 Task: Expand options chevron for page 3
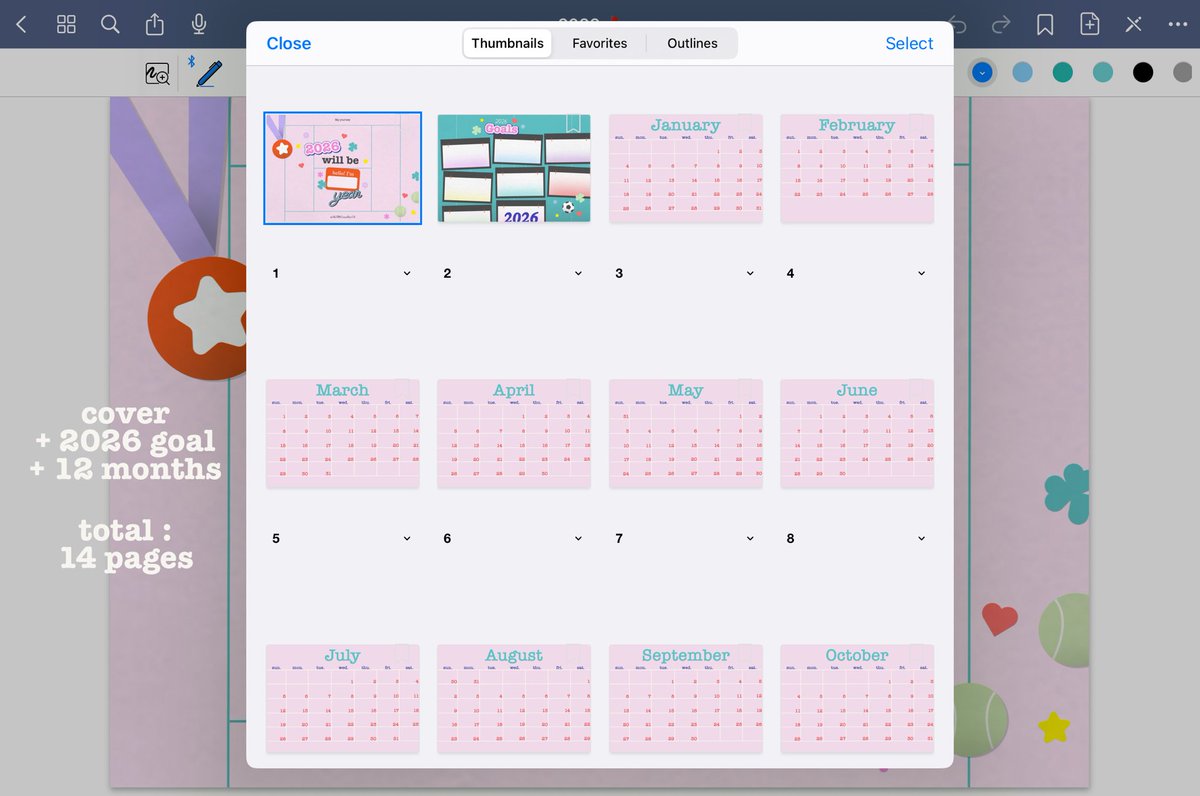pos(751,273)
